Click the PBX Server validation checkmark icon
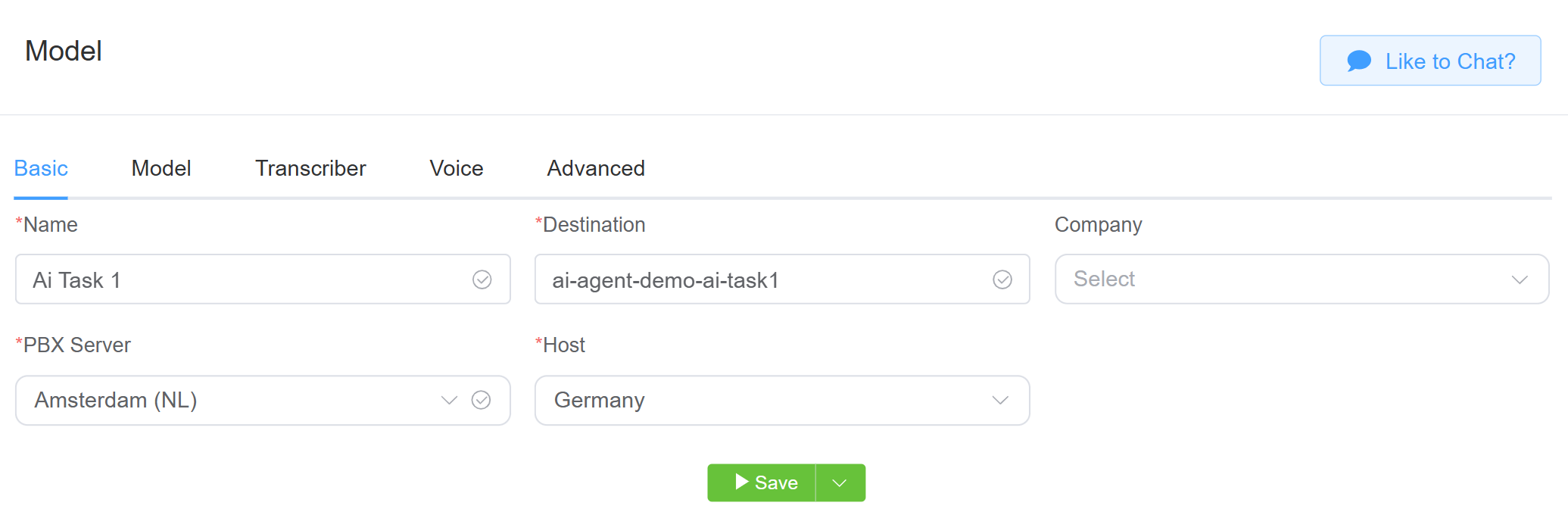Image resolution: width=1568 pixels, height=512 pixels. click(482, 400)
